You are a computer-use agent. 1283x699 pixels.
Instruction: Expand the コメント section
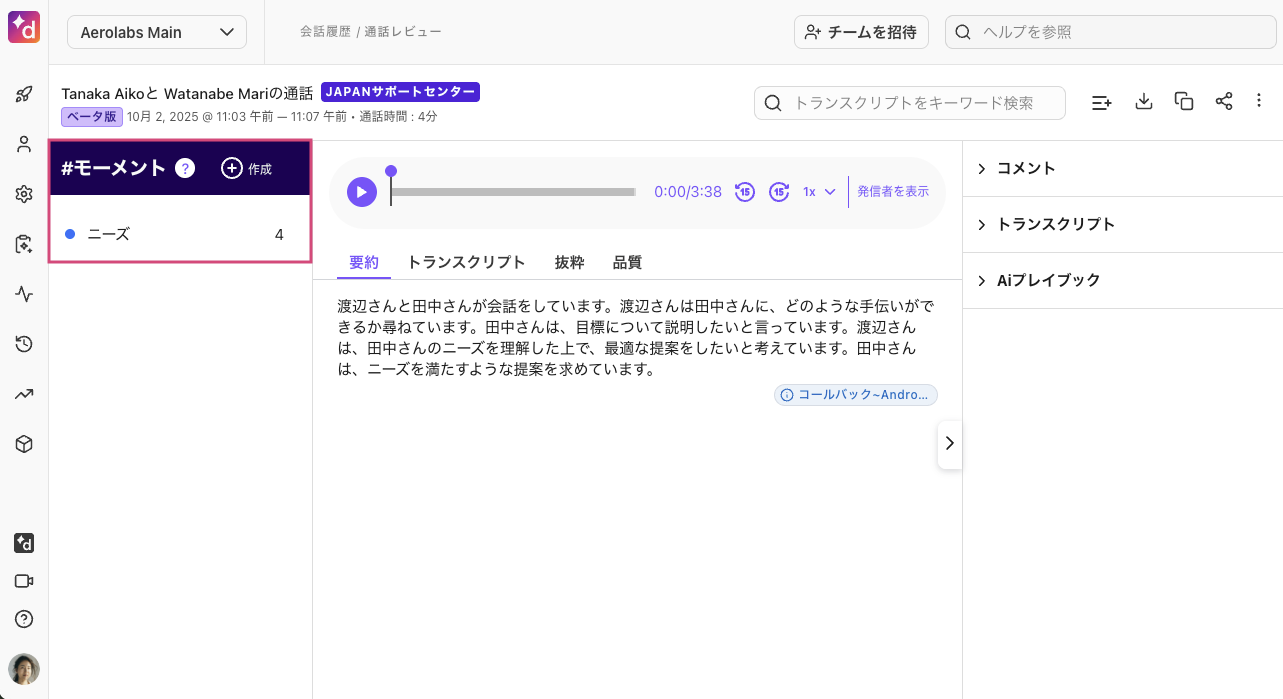1026,168
